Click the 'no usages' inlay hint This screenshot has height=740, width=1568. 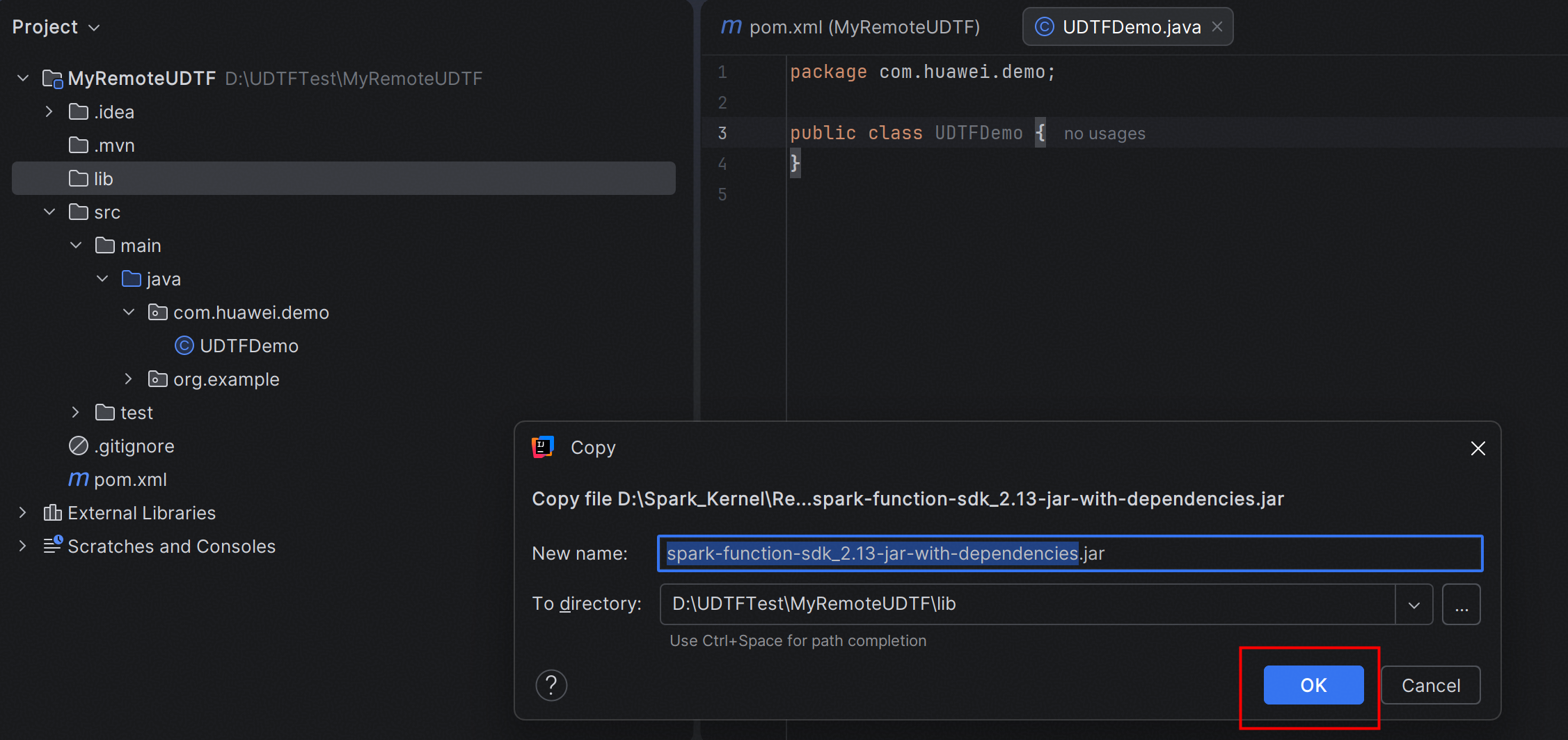point(1104,134)
